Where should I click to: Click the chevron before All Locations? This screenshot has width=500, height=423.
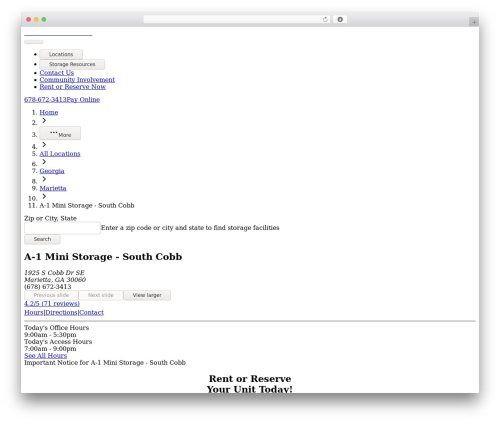[x=44, y=144]
